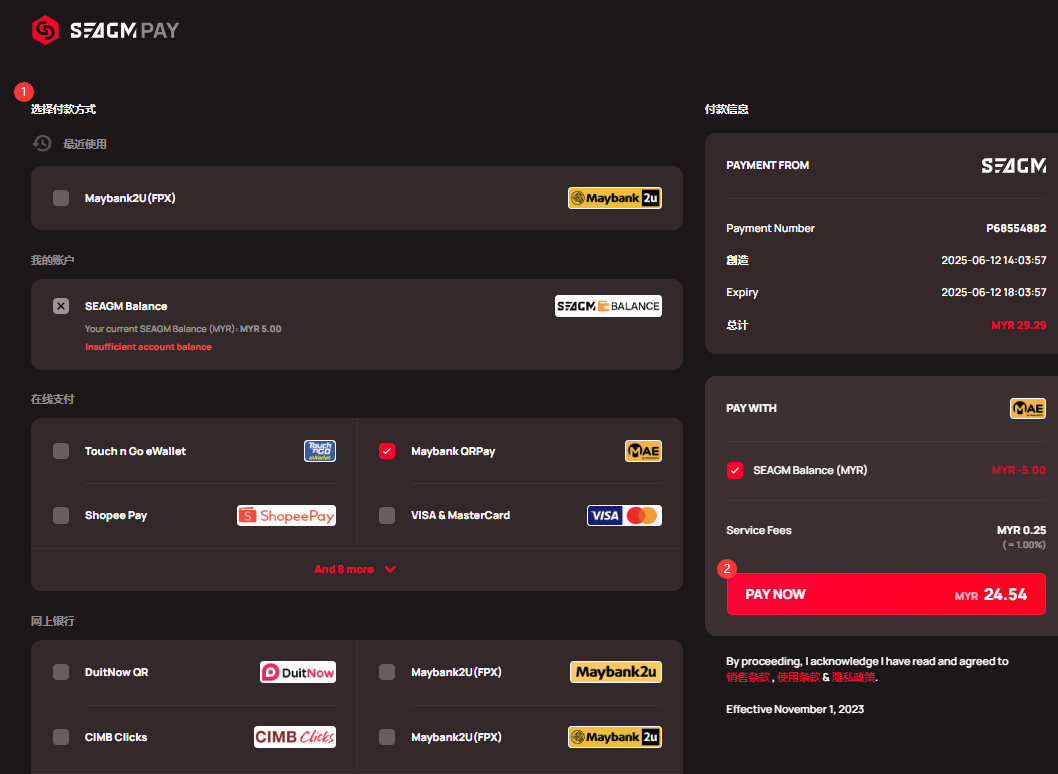Click the 'Effective November 1, 2023' text
1058x774 pixels.
(x=795, y=709)
